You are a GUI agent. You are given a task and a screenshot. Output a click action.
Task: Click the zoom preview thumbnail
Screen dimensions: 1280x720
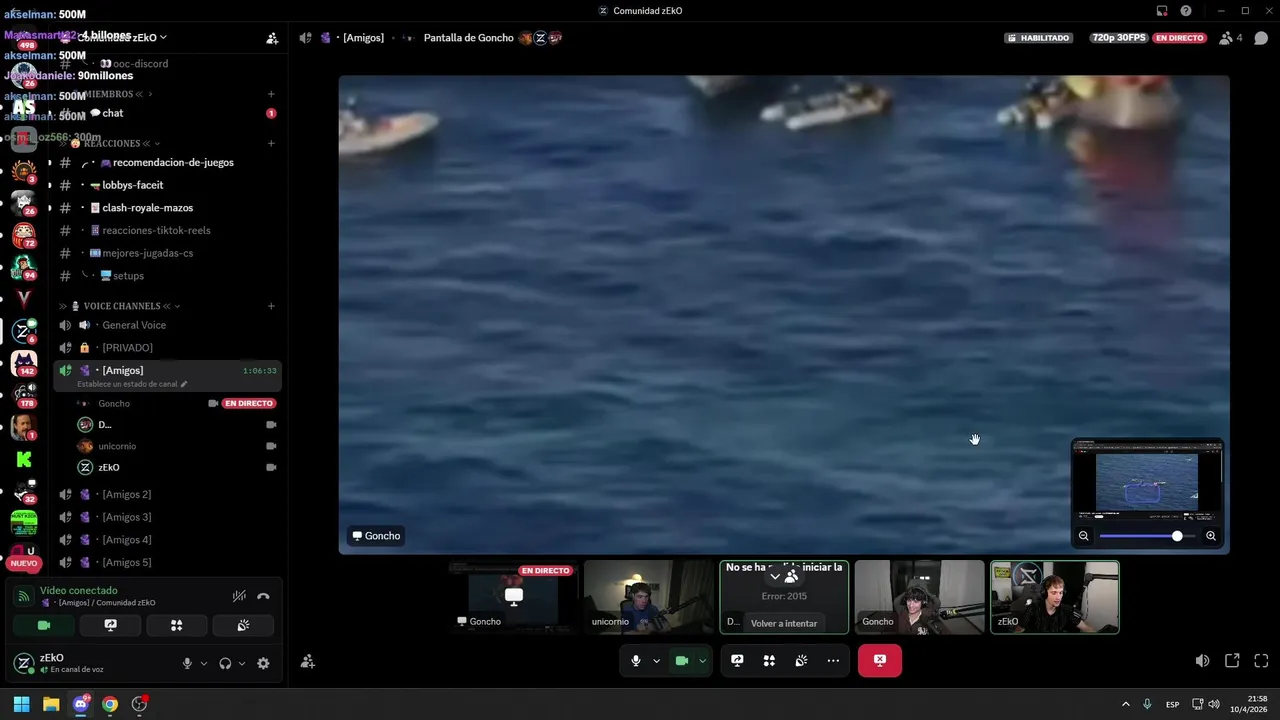point(1147,482)
